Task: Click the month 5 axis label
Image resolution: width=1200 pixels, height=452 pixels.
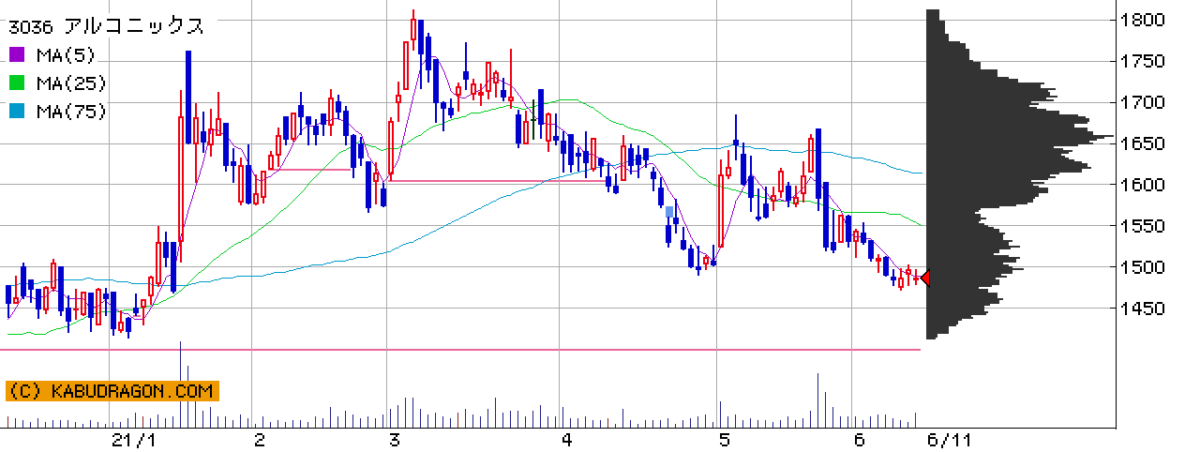Action: tap(725, 440)
